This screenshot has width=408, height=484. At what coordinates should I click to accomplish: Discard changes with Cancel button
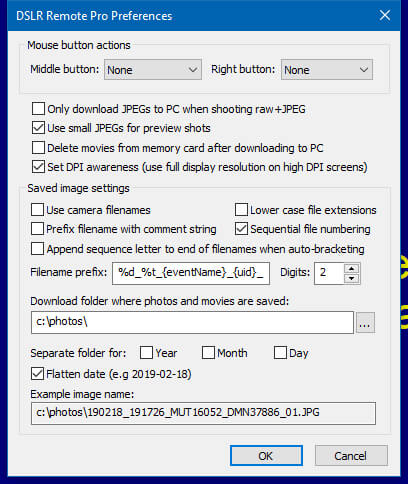351,456
